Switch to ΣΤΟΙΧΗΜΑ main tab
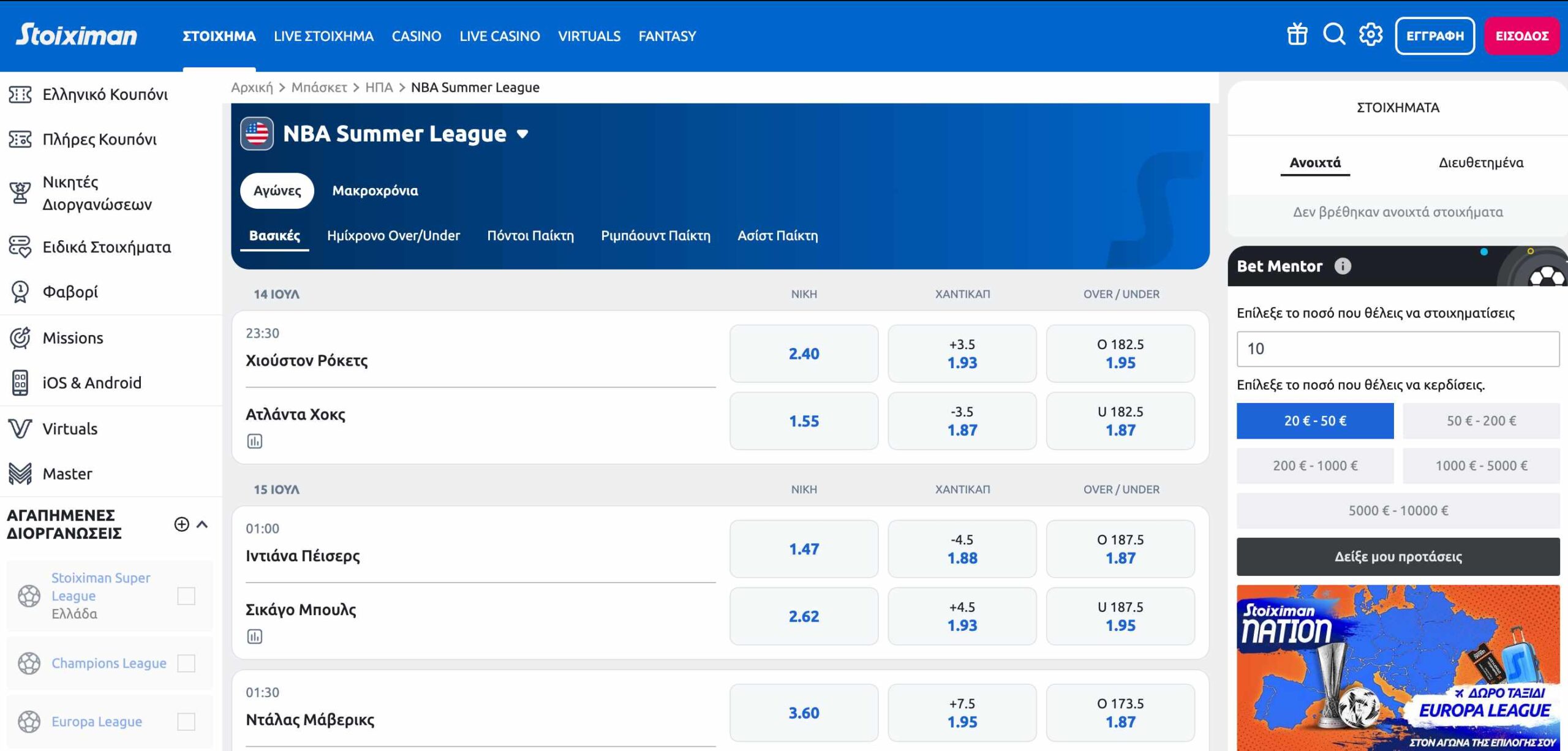The image size is (1568, 751). click(x=219, y=36)
